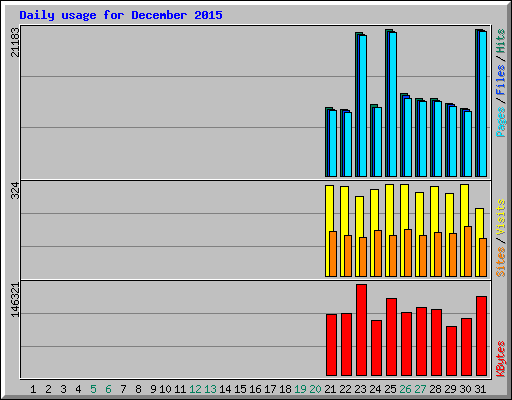Click the Visits legend label
Screen dimensions: 512x400
point(500,217)
